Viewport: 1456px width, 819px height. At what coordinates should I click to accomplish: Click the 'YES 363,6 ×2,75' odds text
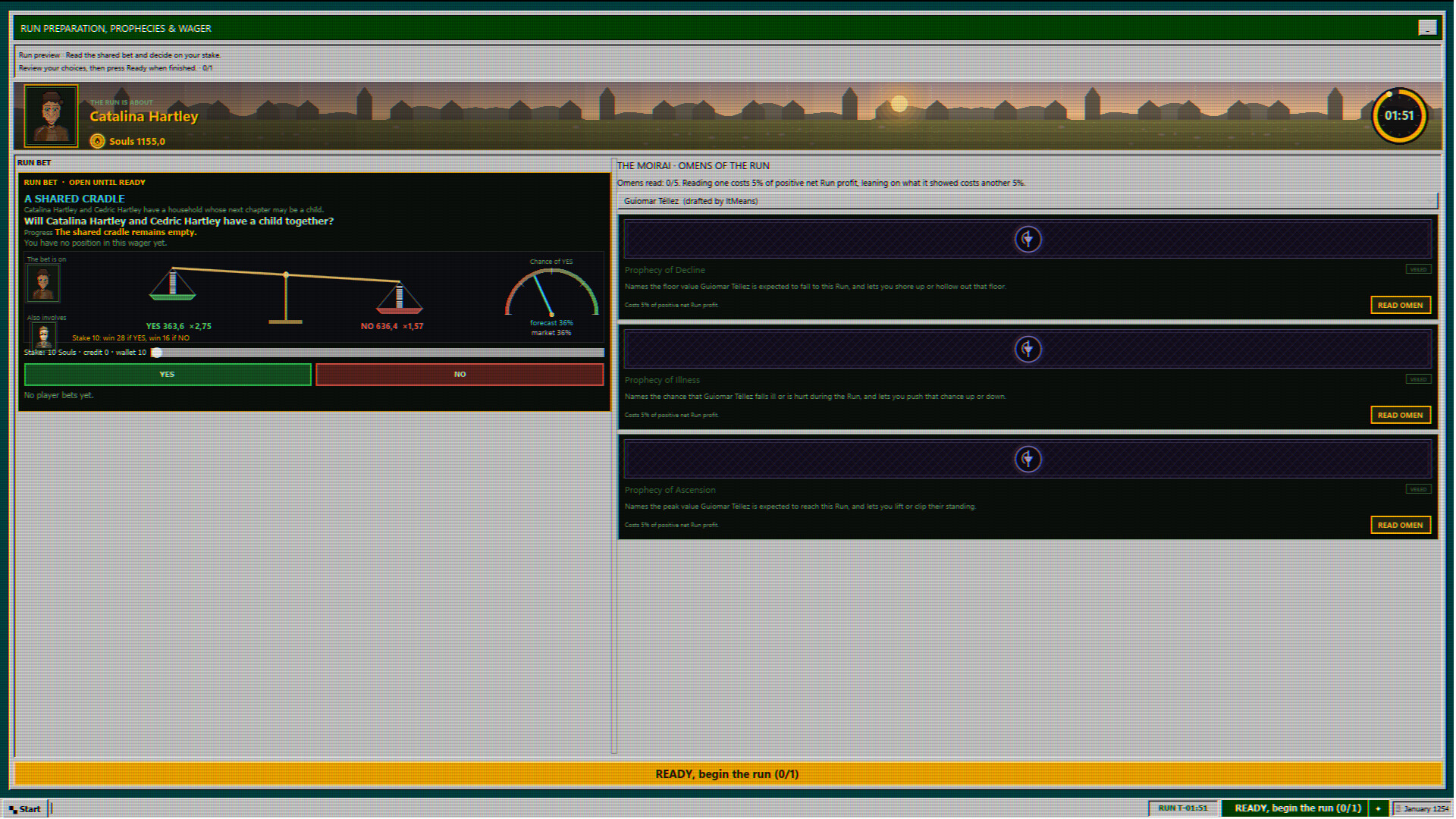click(x=179, y=327)
